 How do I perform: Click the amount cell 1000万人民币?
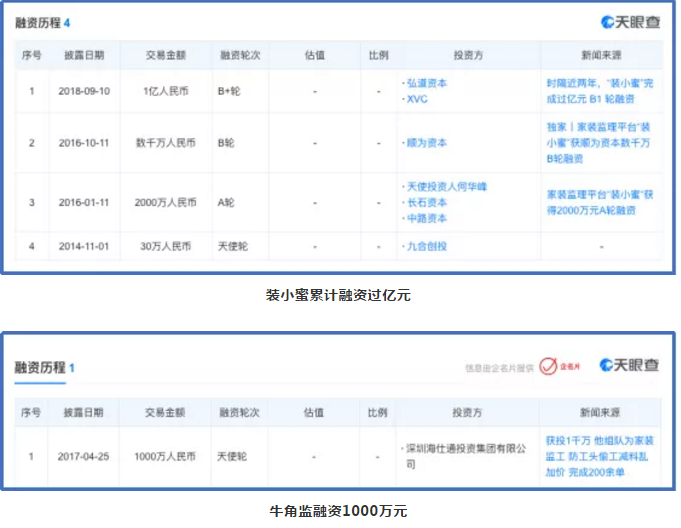pyautogui.click(x=165, y=456)
